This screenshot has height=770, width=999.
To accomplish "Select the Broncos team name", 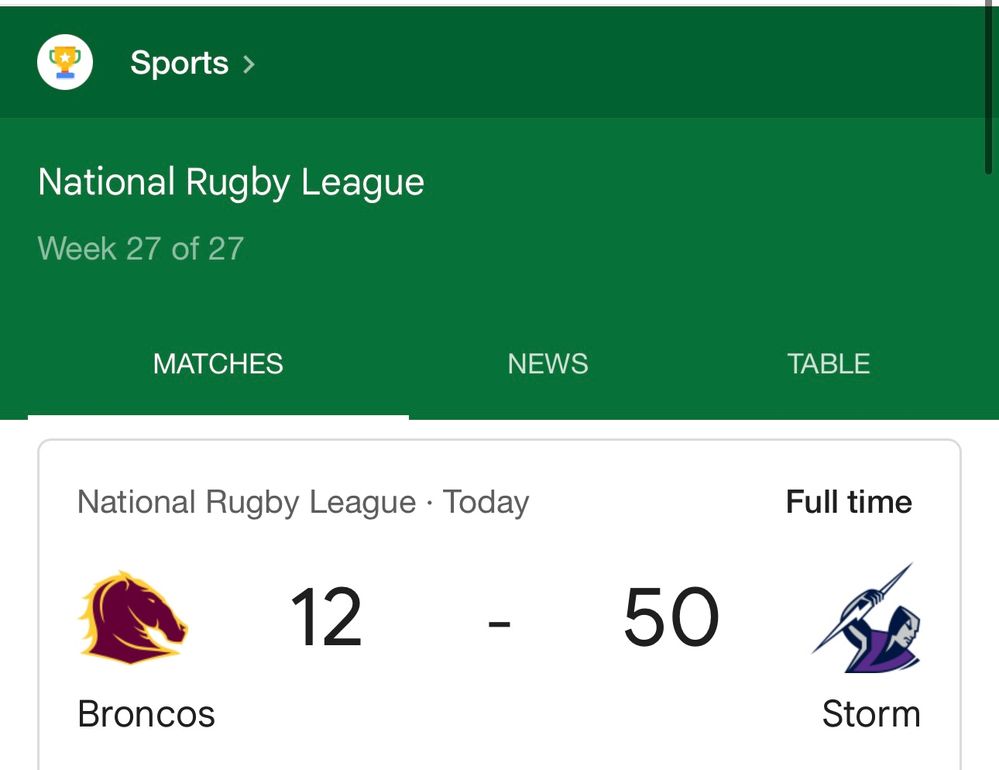I will pos(146,714).
